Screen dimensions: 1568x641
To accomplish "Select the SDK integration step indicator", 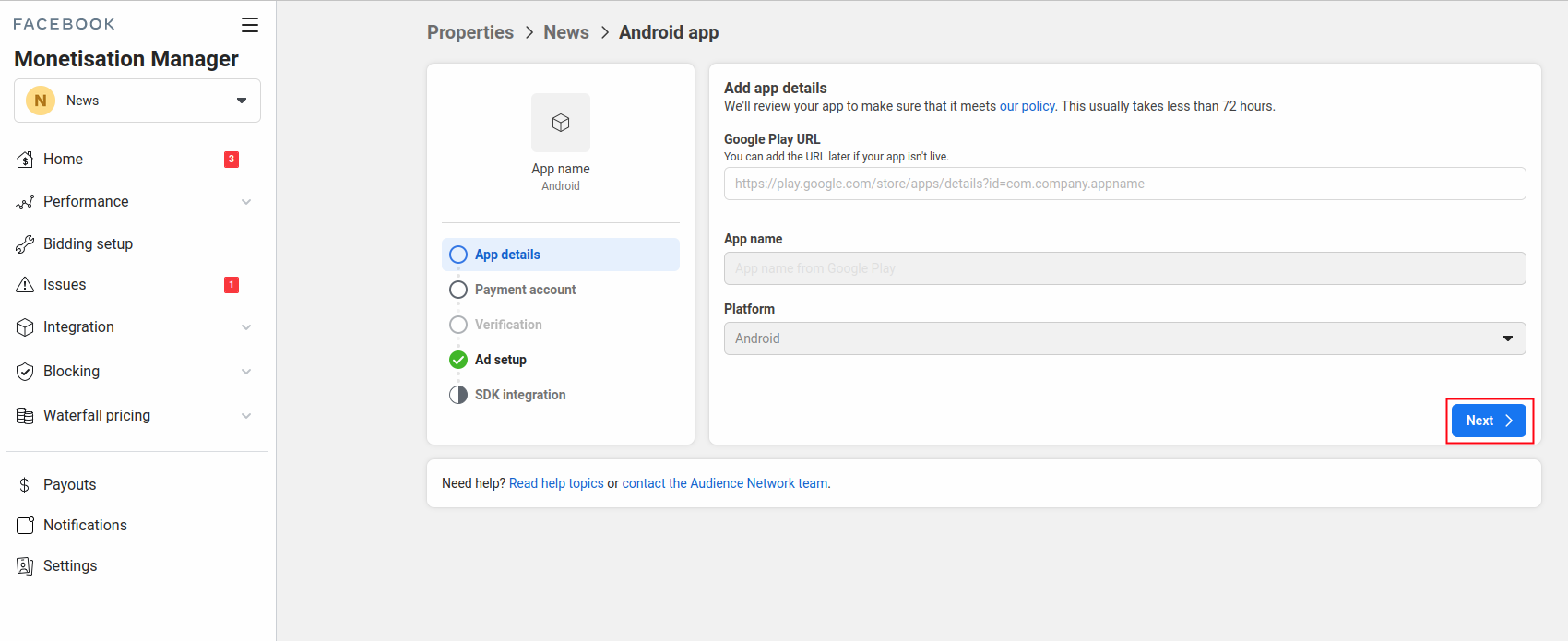I will pos(458,395).
